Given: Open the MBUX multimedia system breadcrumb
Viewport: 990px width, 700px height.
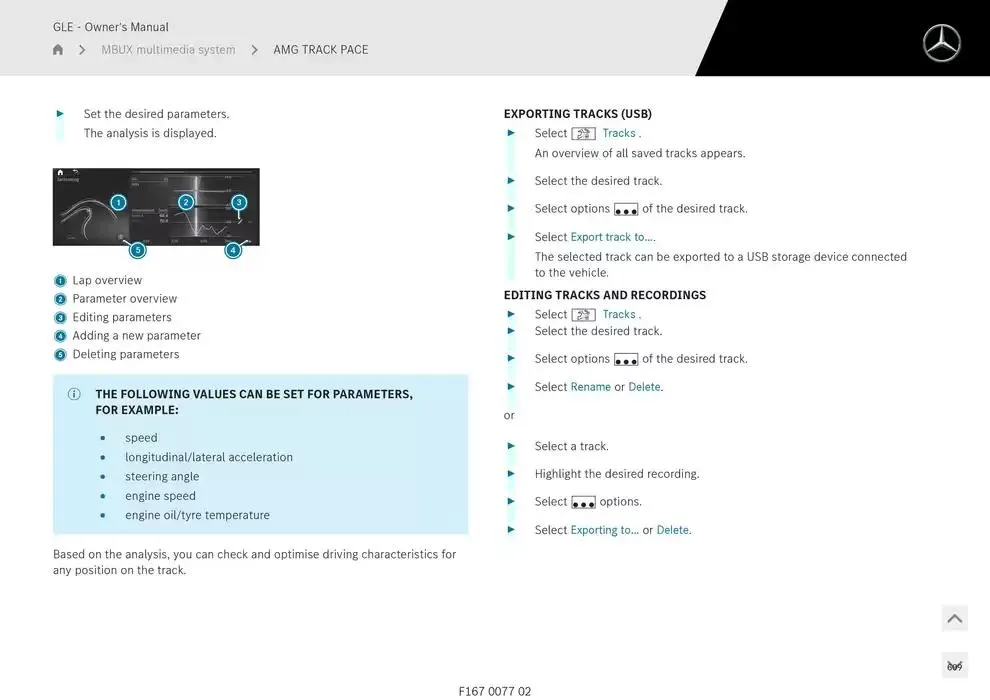Looking at the screenshot, I should click(168, 50).
